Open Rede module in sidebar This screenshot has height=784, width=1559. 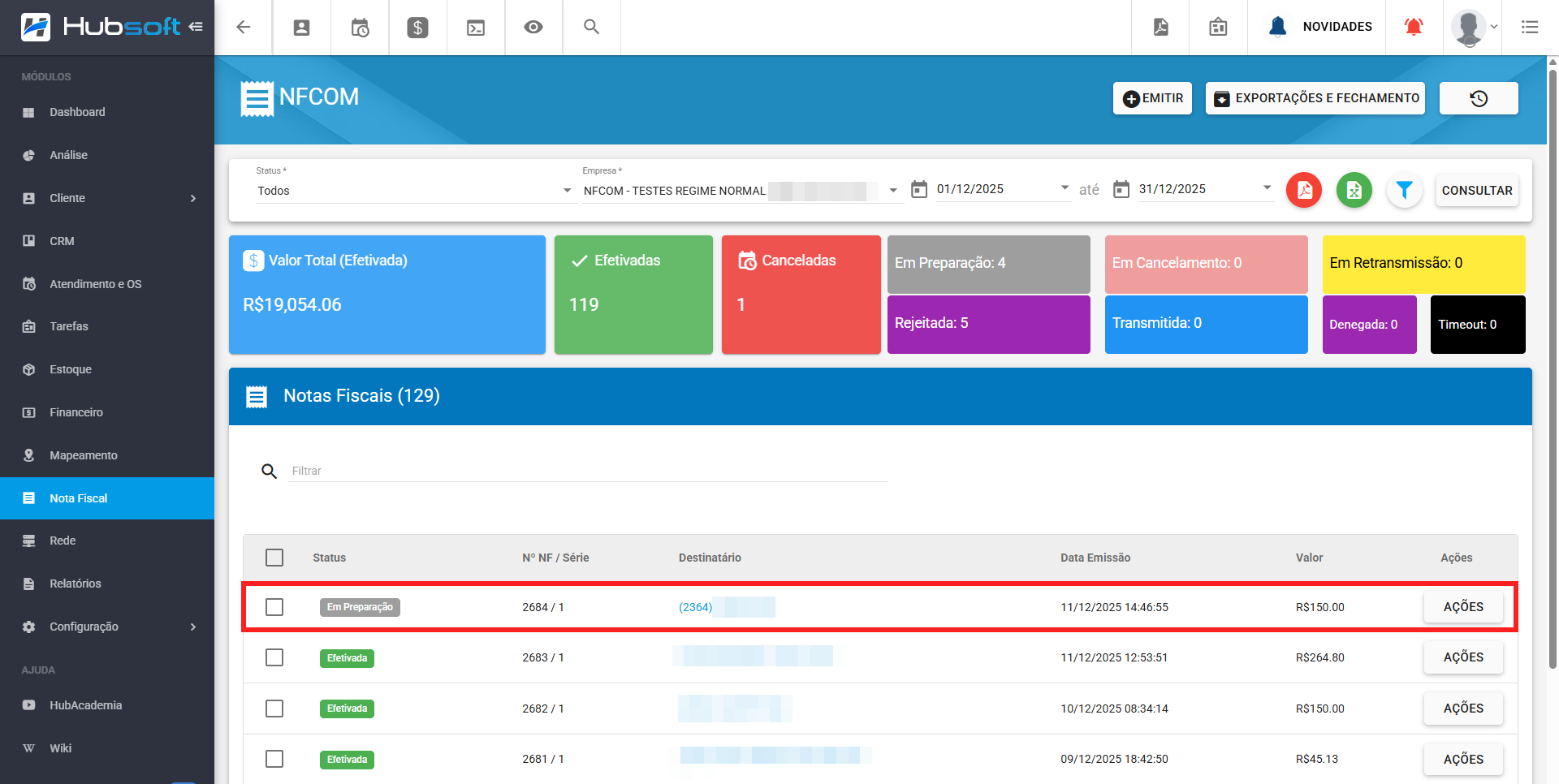(107, 541)
